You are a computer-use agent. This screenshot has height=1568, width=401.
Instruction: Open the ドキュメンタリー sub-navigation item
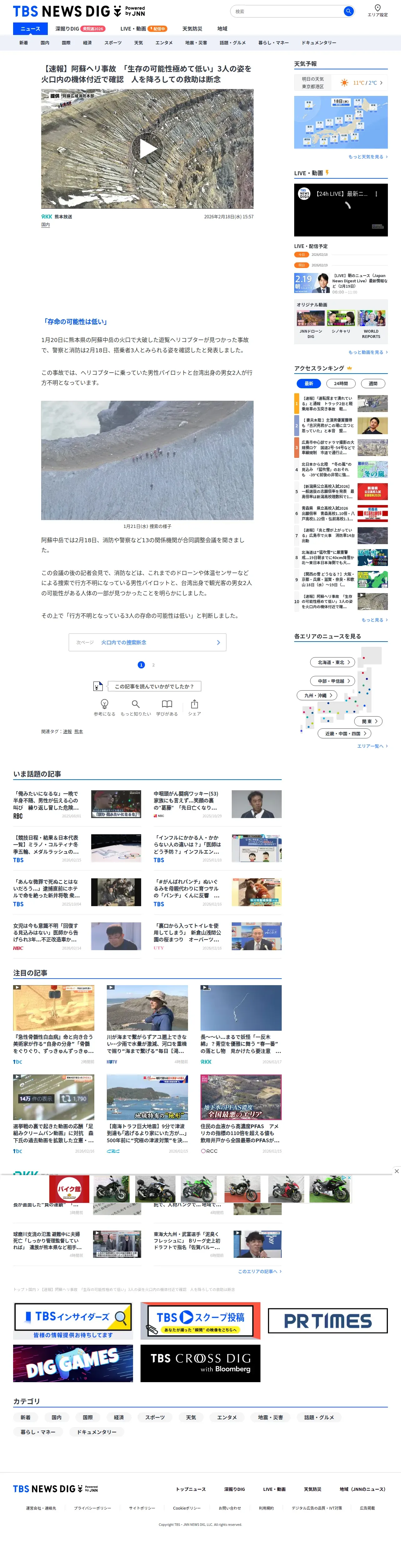point(319,42)
